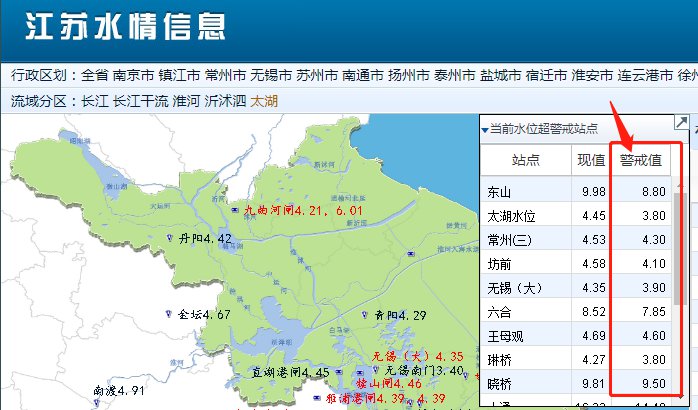Choose 沂沭泗 river basin filter

pos(225,101)
